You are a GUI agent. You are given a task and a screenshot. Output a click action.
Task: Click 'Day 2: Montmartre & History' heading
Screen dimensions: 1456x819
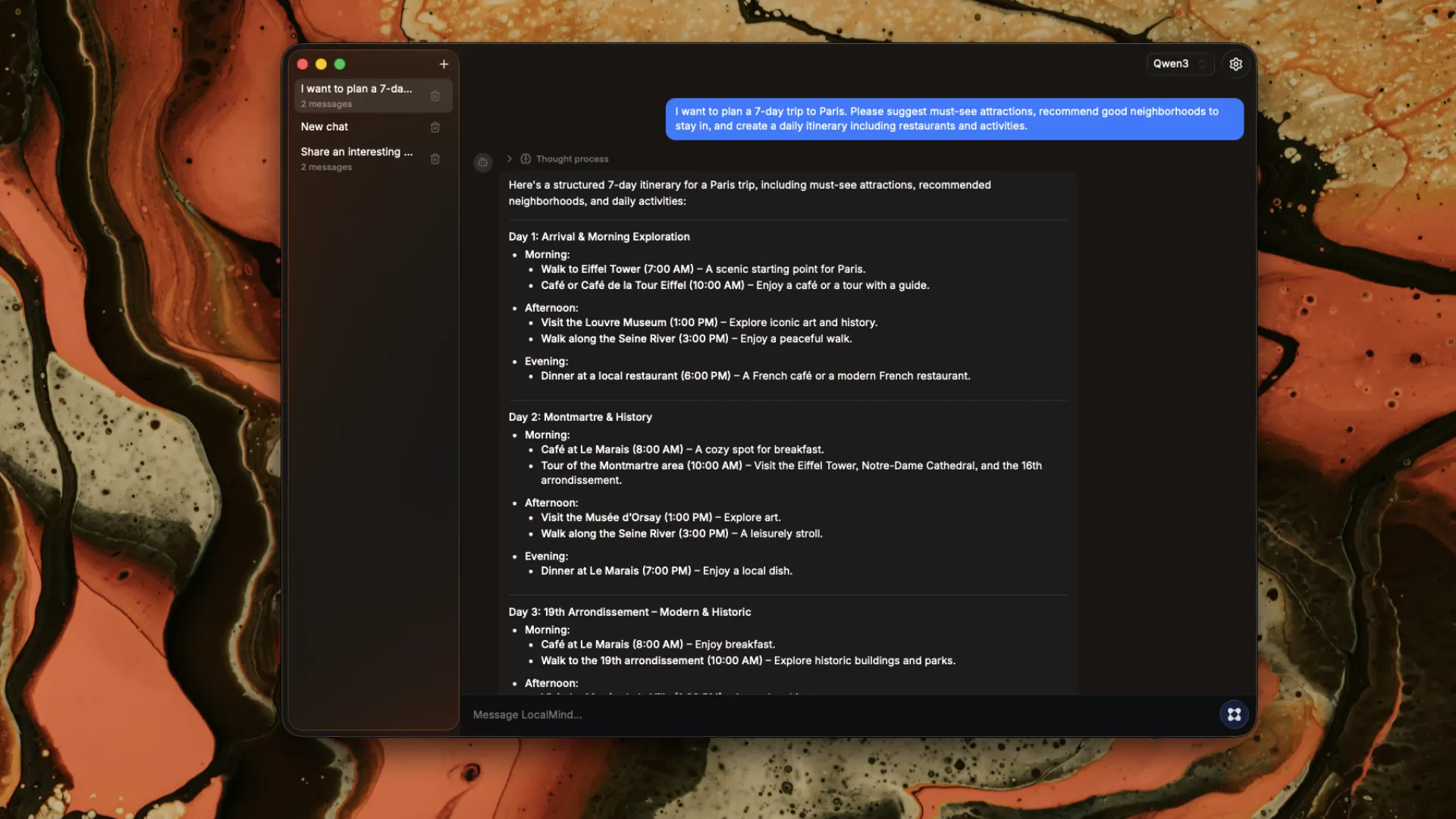pyautogui.click(x=580, y=418)
